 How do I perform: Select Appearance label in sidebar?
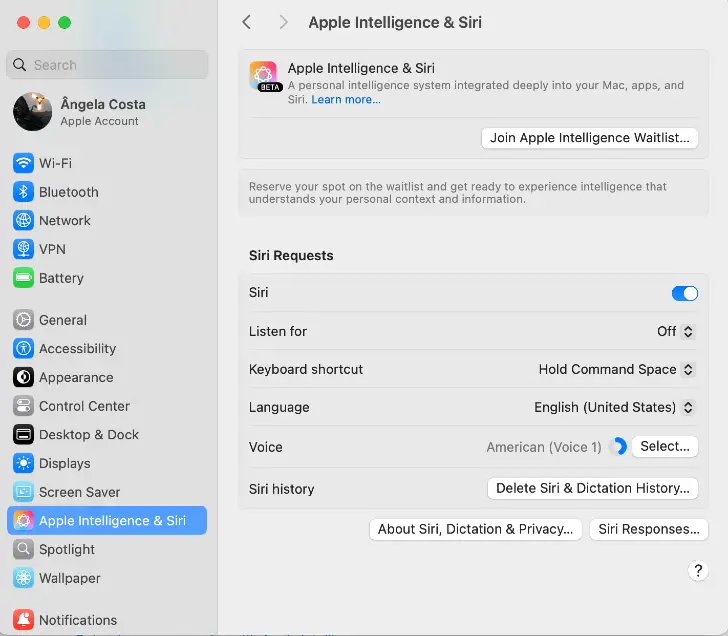76,377
